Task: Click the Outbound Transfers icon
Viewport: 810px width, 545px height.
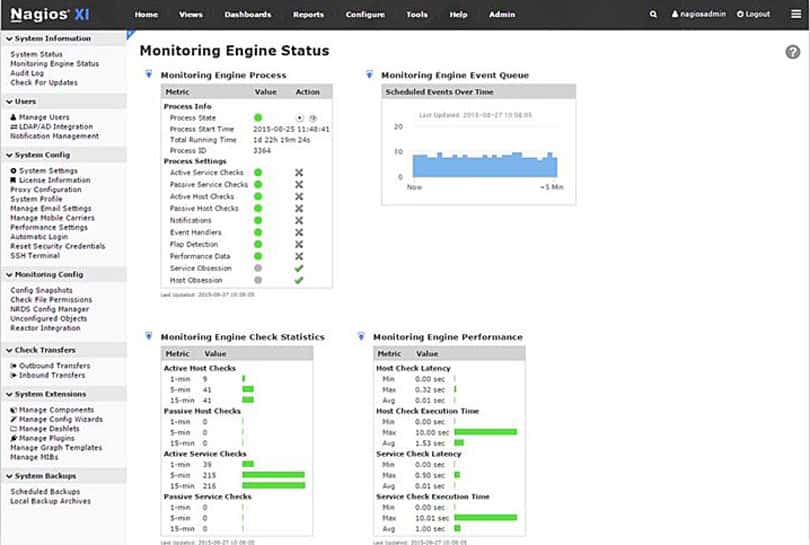Action: click(x=14, y=366)
